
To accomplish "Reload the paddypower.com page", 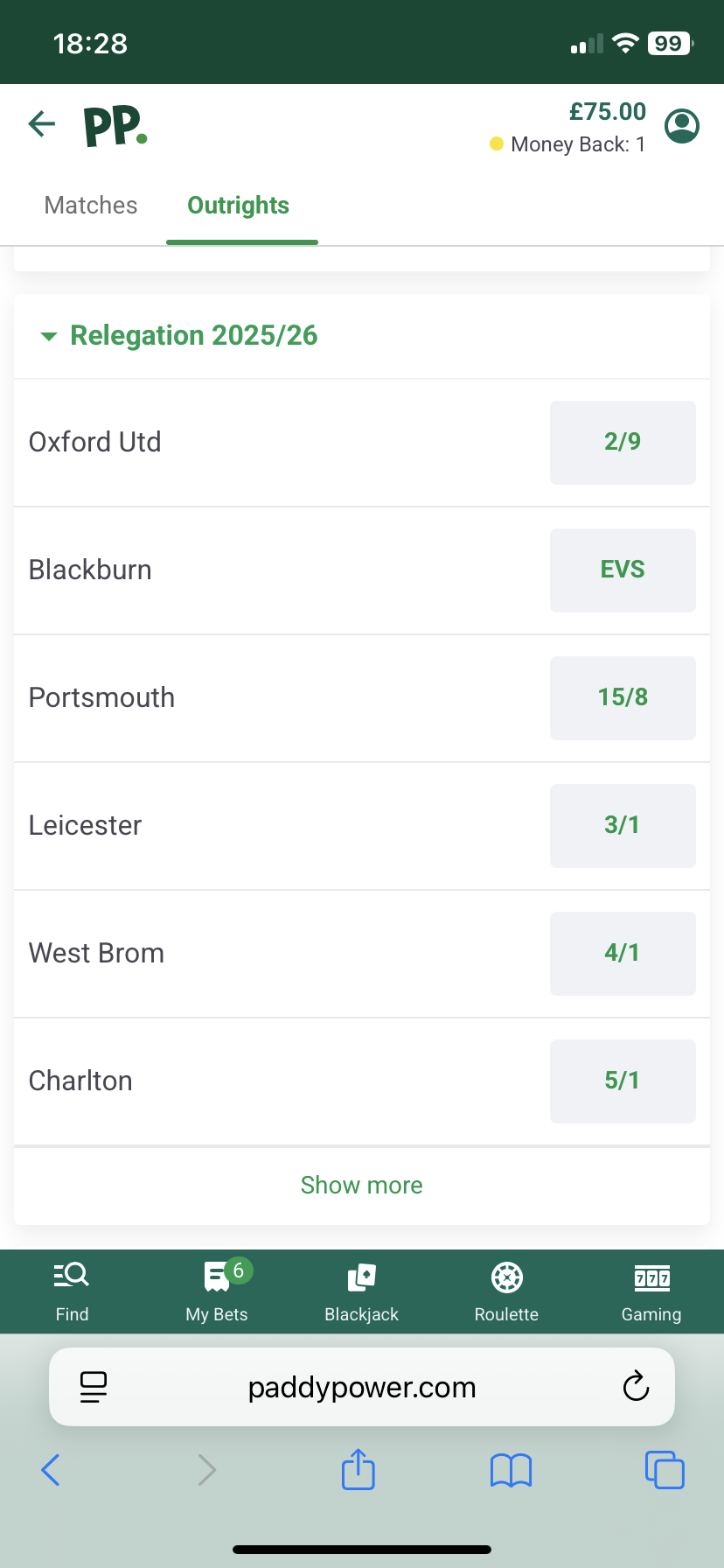I will 636,1387.
